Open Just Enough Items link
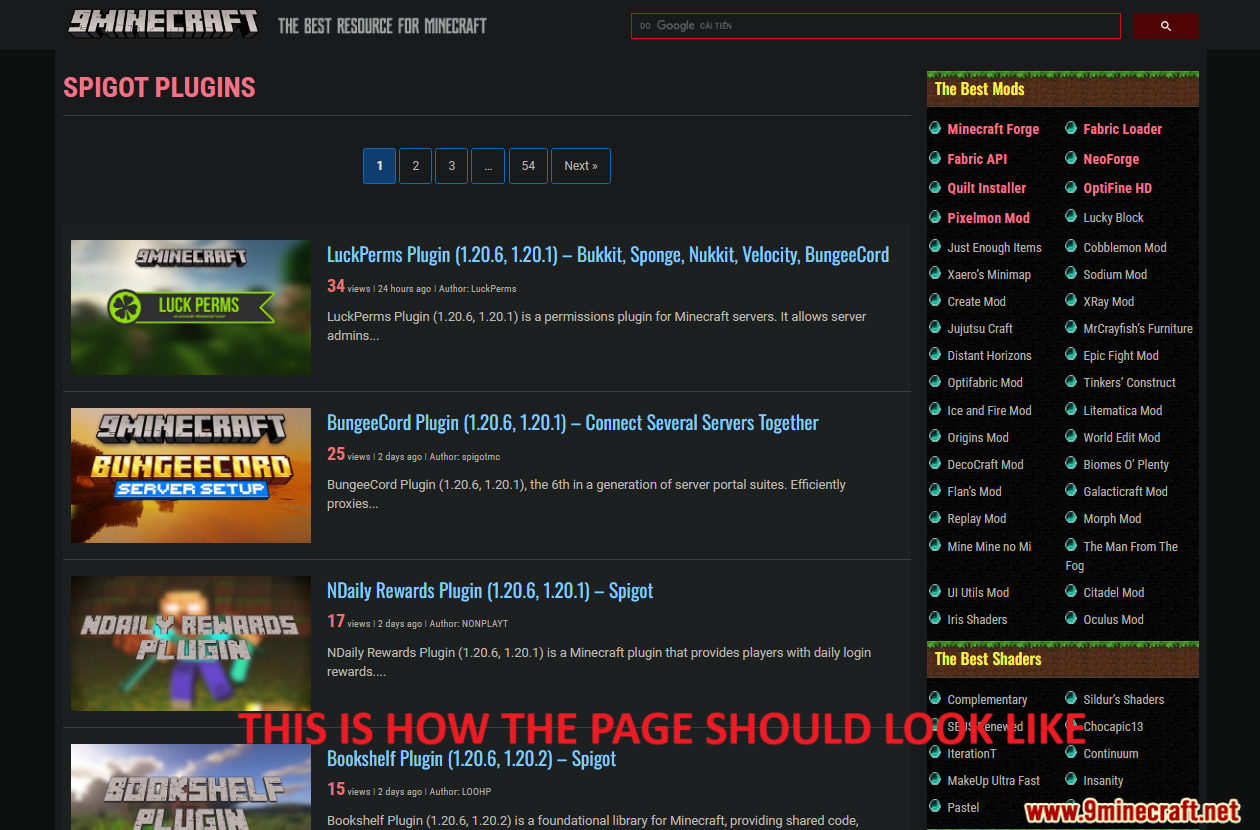1260x830 pixels. pos(994,248)
